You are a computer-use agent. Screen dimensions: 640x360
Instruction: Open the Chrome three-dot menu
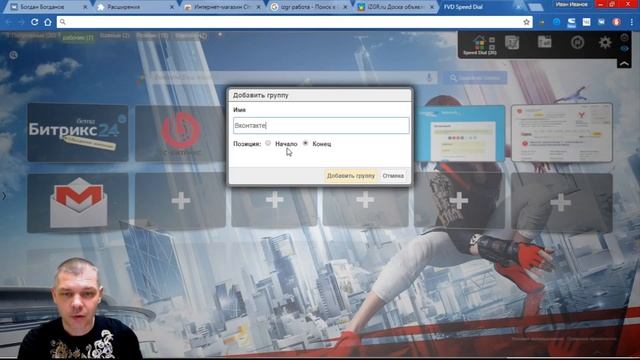631,22
